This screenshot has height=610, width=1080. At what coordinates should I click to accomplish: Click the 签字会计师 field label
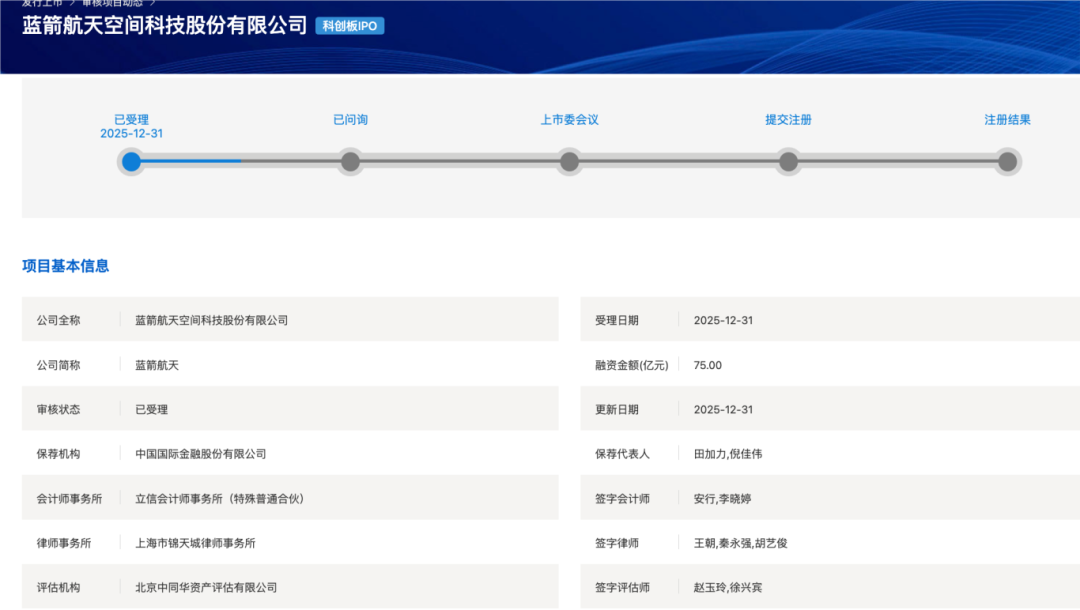tap(623, 498)
